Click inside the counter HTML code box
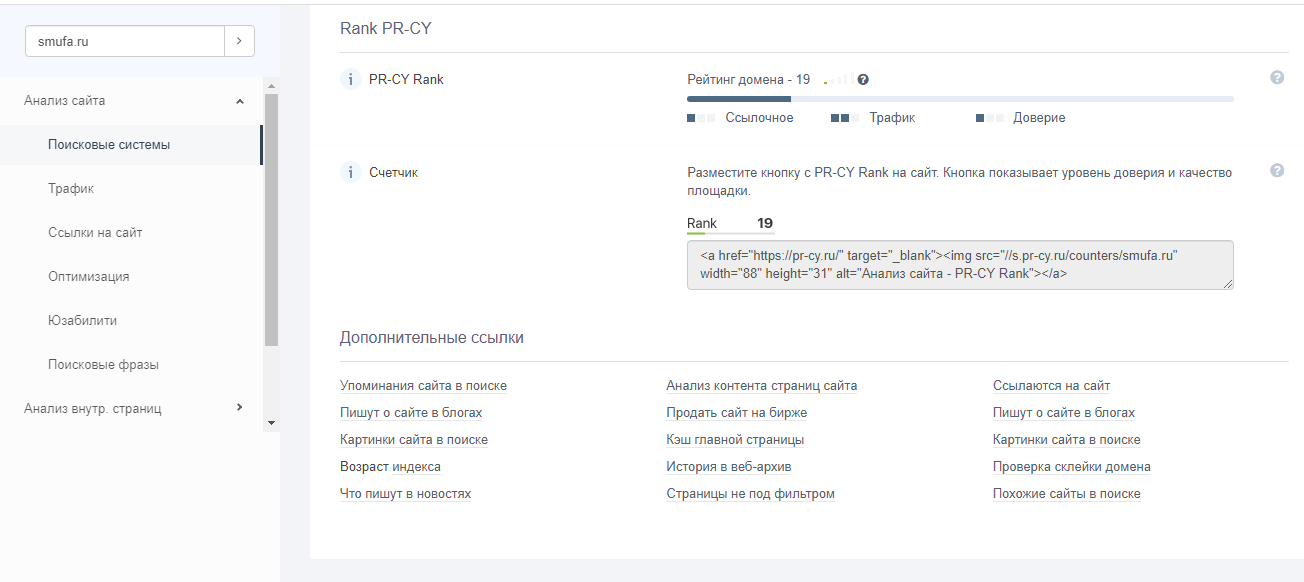 coord(960,265)
